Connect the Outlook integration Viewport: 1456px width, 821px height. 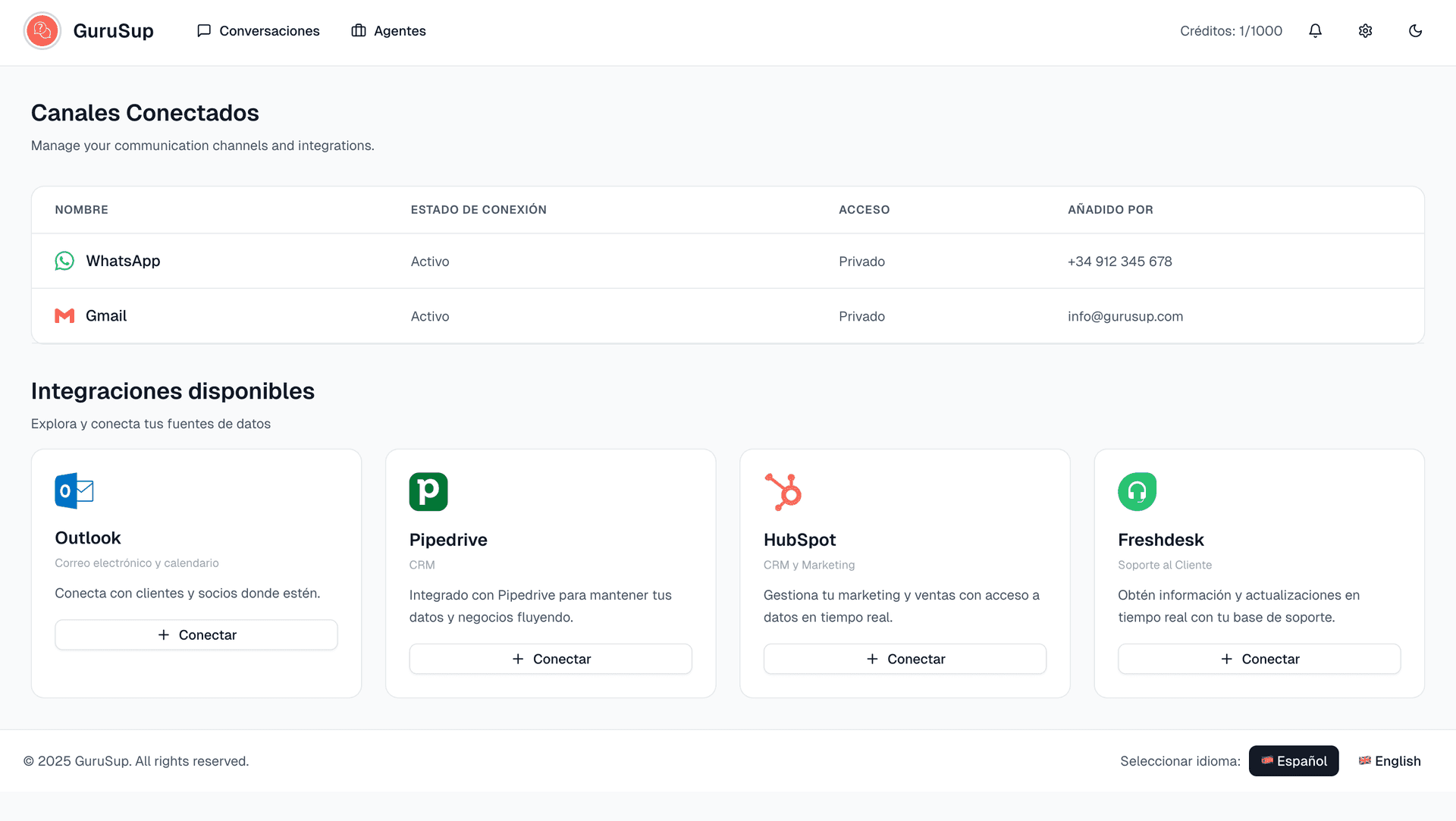click(x=196, y=635)
